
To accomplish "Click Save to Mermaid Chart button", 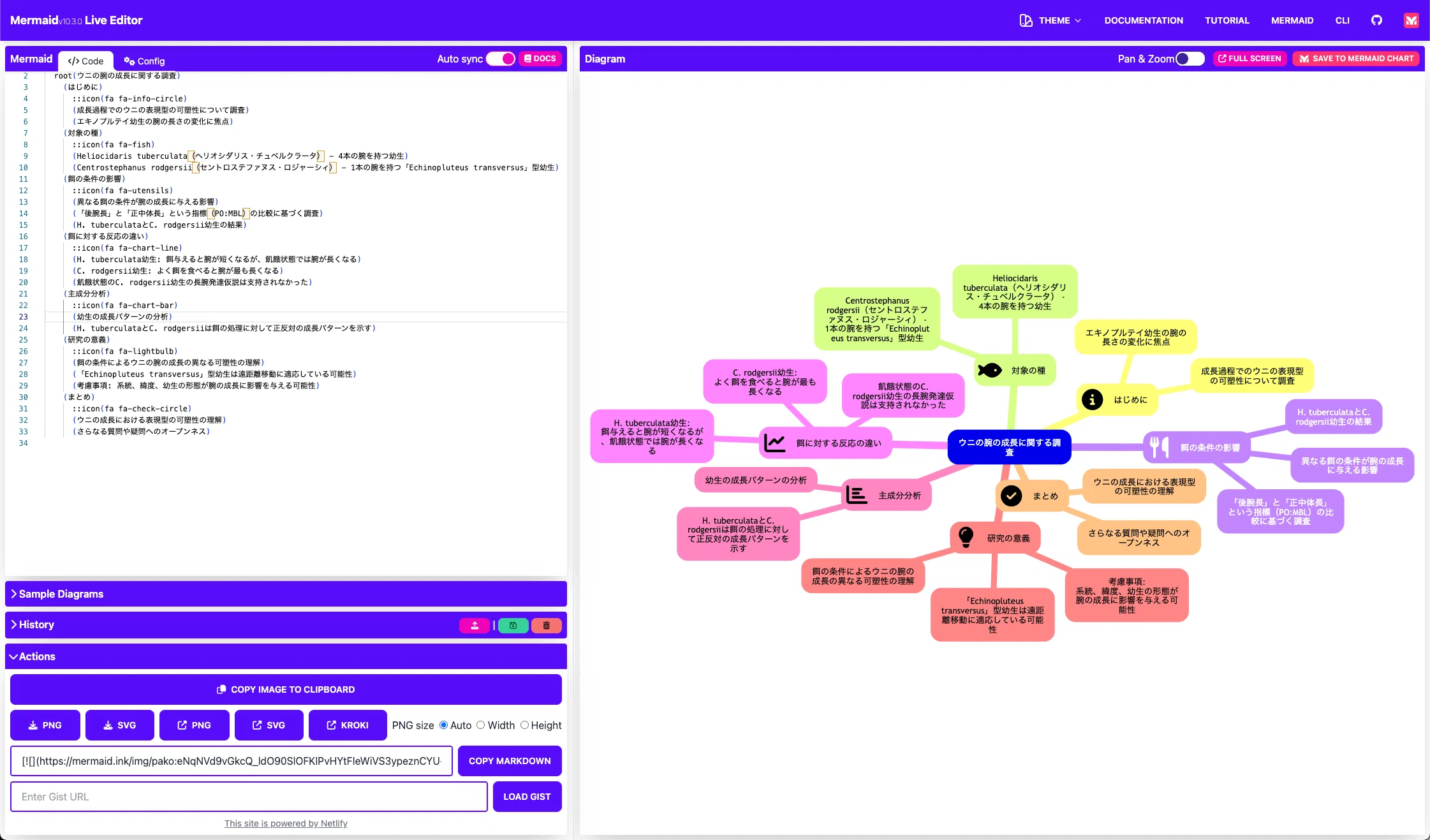I will (1356, 59).
